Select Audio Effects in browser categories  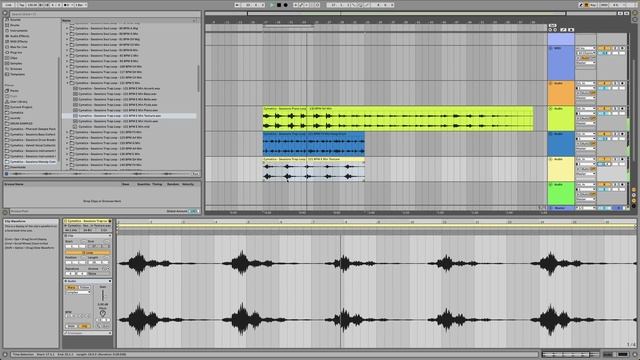19,36
